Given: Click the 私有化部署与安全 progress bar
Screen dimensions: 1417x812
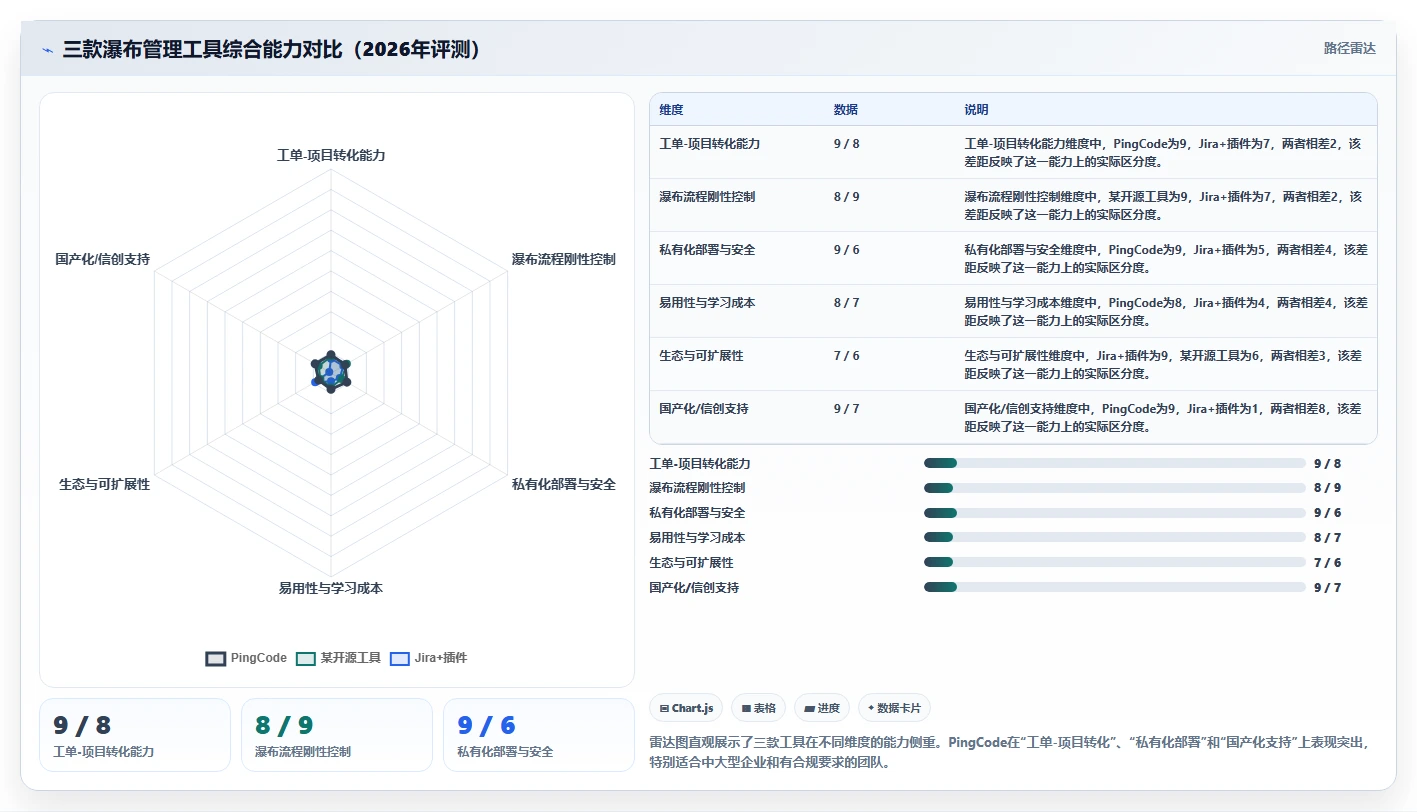Looking at the screenshot, I should pos(1115,513).
